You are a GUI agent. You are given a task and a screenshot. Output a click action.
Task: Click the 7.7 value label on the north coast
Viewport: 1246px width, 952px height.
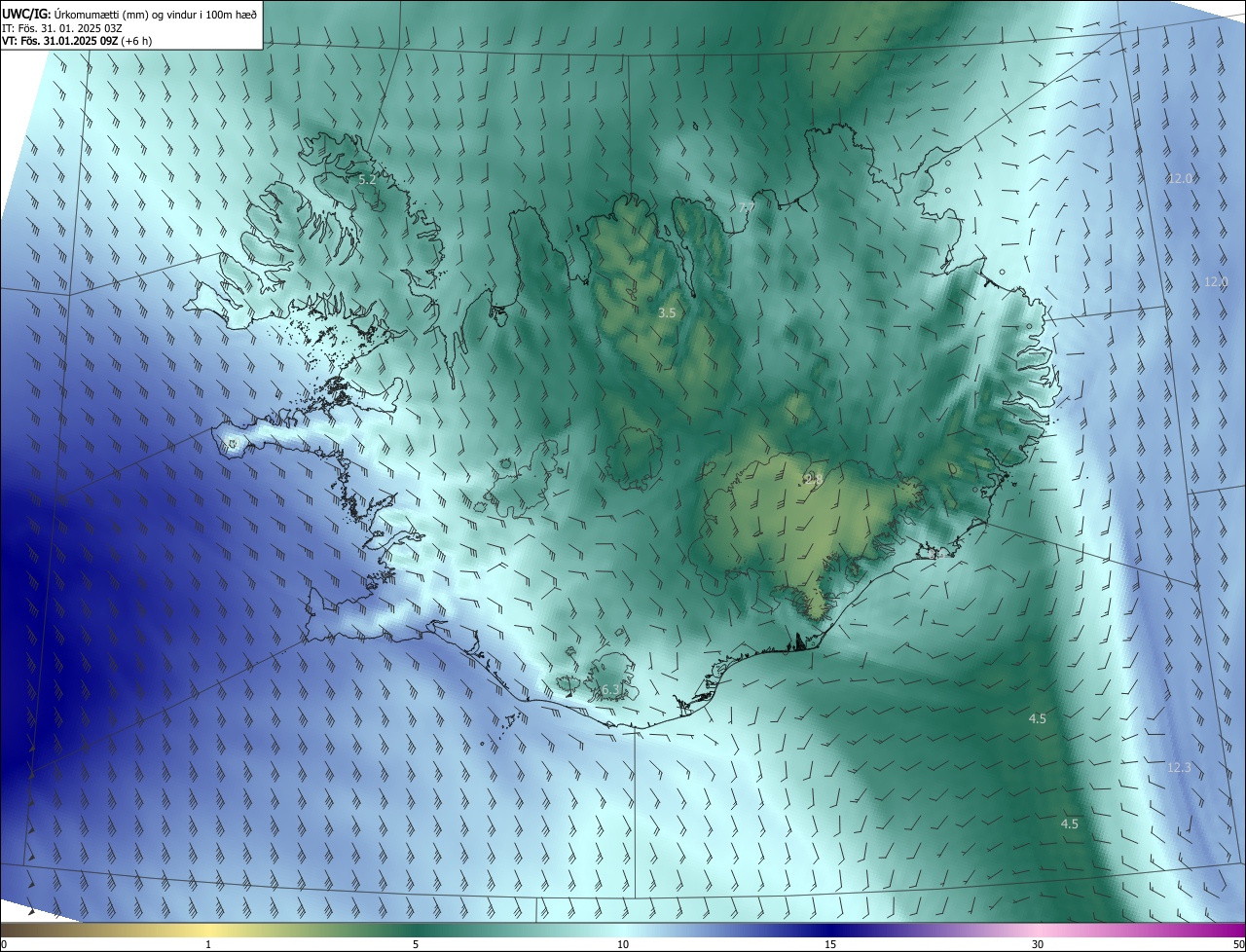747,208
